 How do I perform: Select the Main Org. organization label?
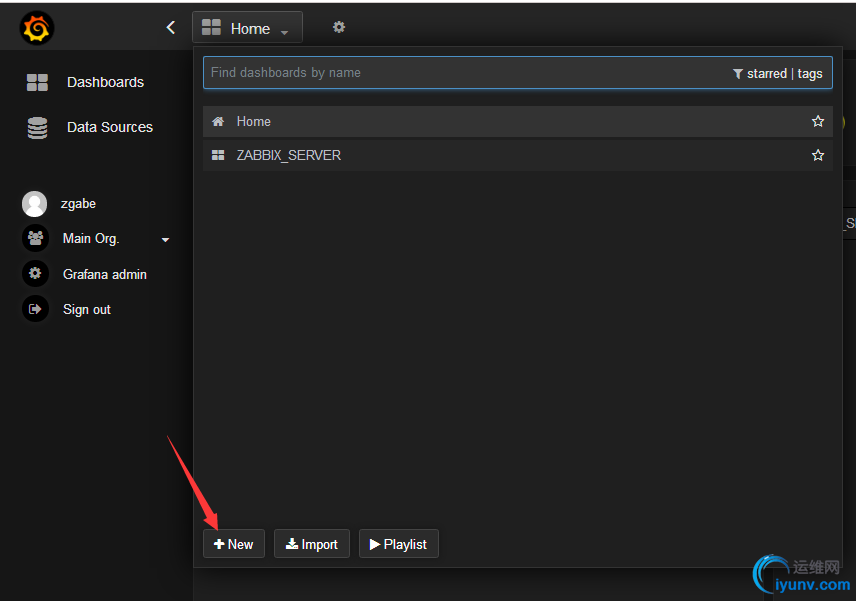(x=91, y=239)
